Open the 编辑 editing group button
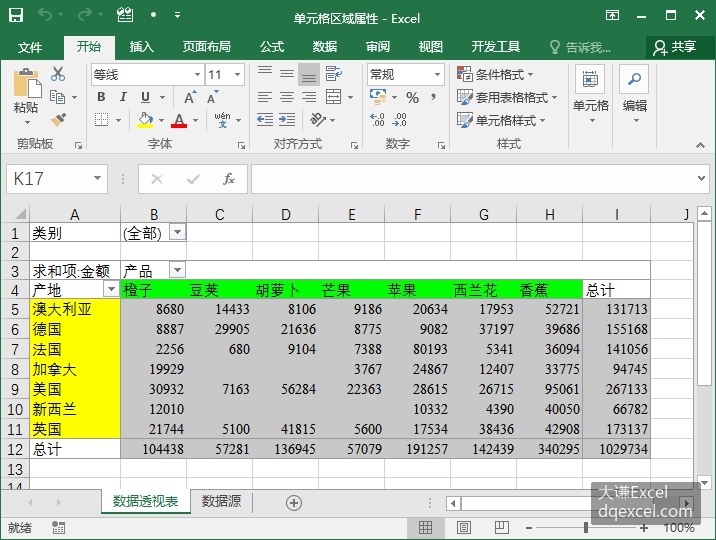This screenshot has height=540, width=716. [x=635, y=94]
